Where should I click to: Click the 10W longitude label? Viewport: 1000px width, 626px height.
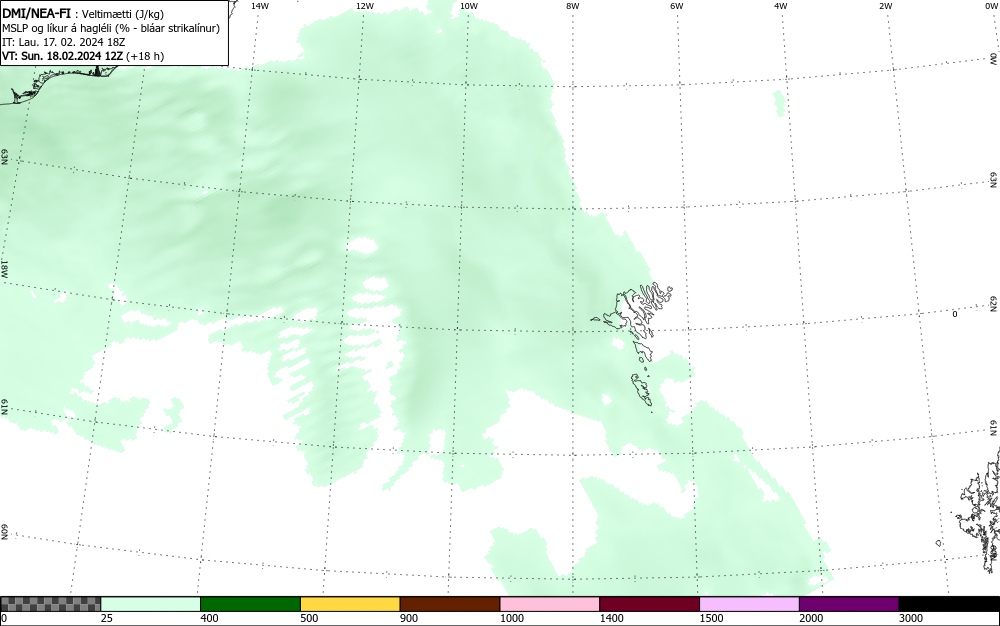click(x=469, y=6)
